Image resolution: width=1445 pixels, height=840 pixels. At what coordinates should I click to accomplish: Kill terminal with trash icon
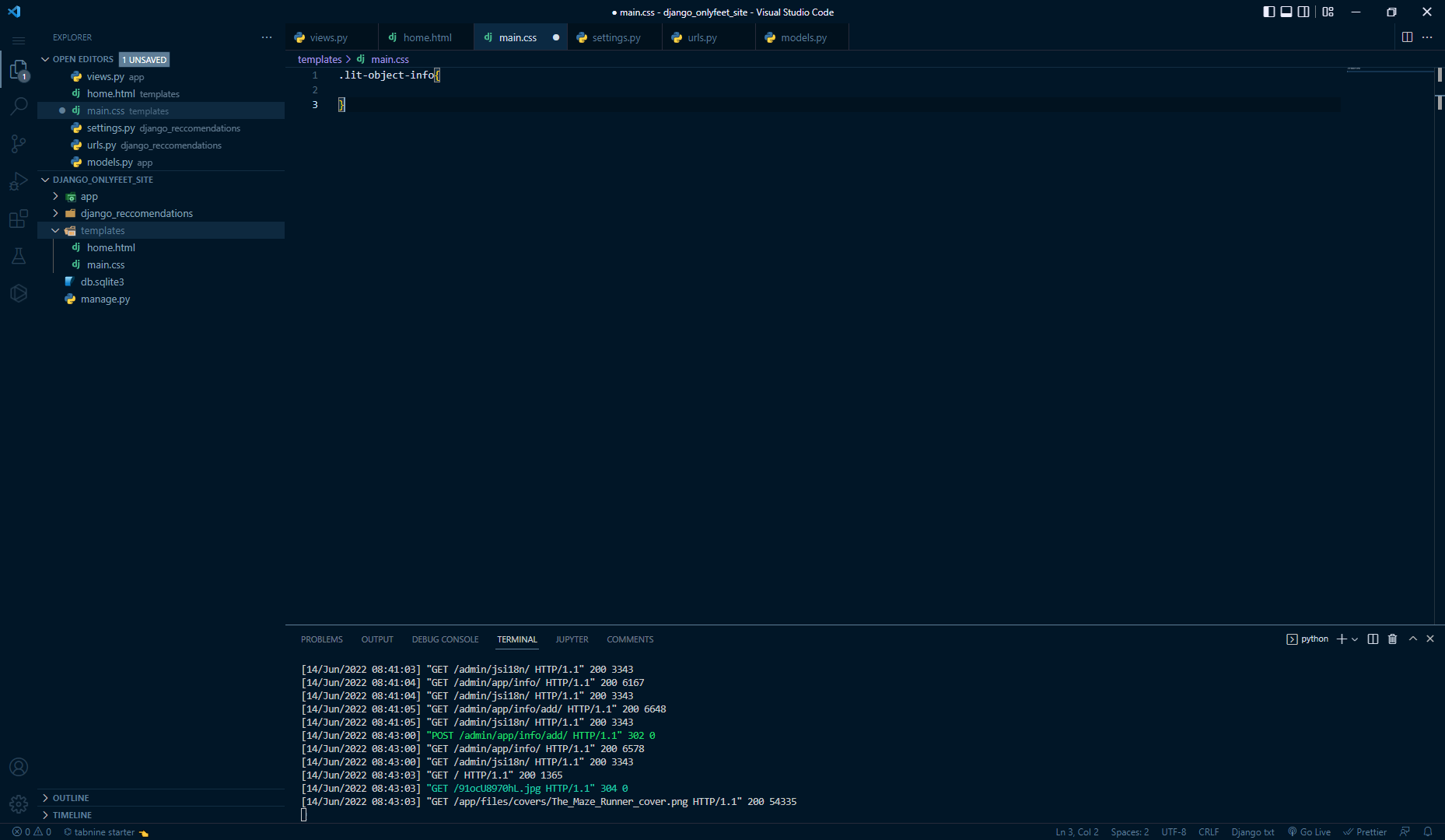(x=1393, y=639)
